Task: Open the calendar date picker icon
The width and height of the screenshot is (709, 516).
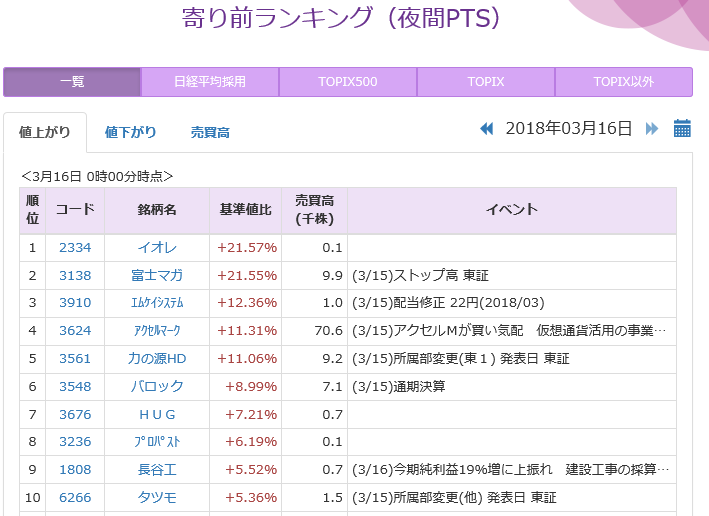Action: (682, 128)
